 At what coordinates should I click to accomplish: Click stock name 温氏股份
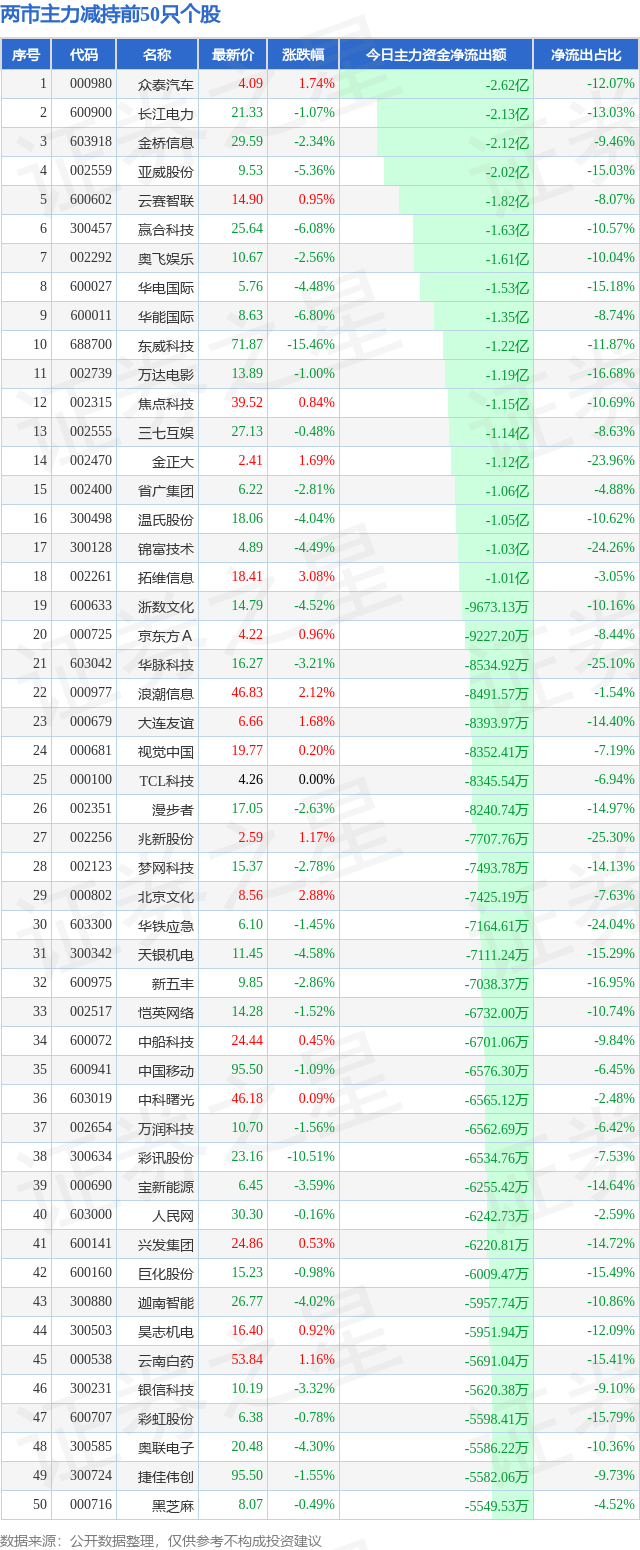[x=165, y=519]
